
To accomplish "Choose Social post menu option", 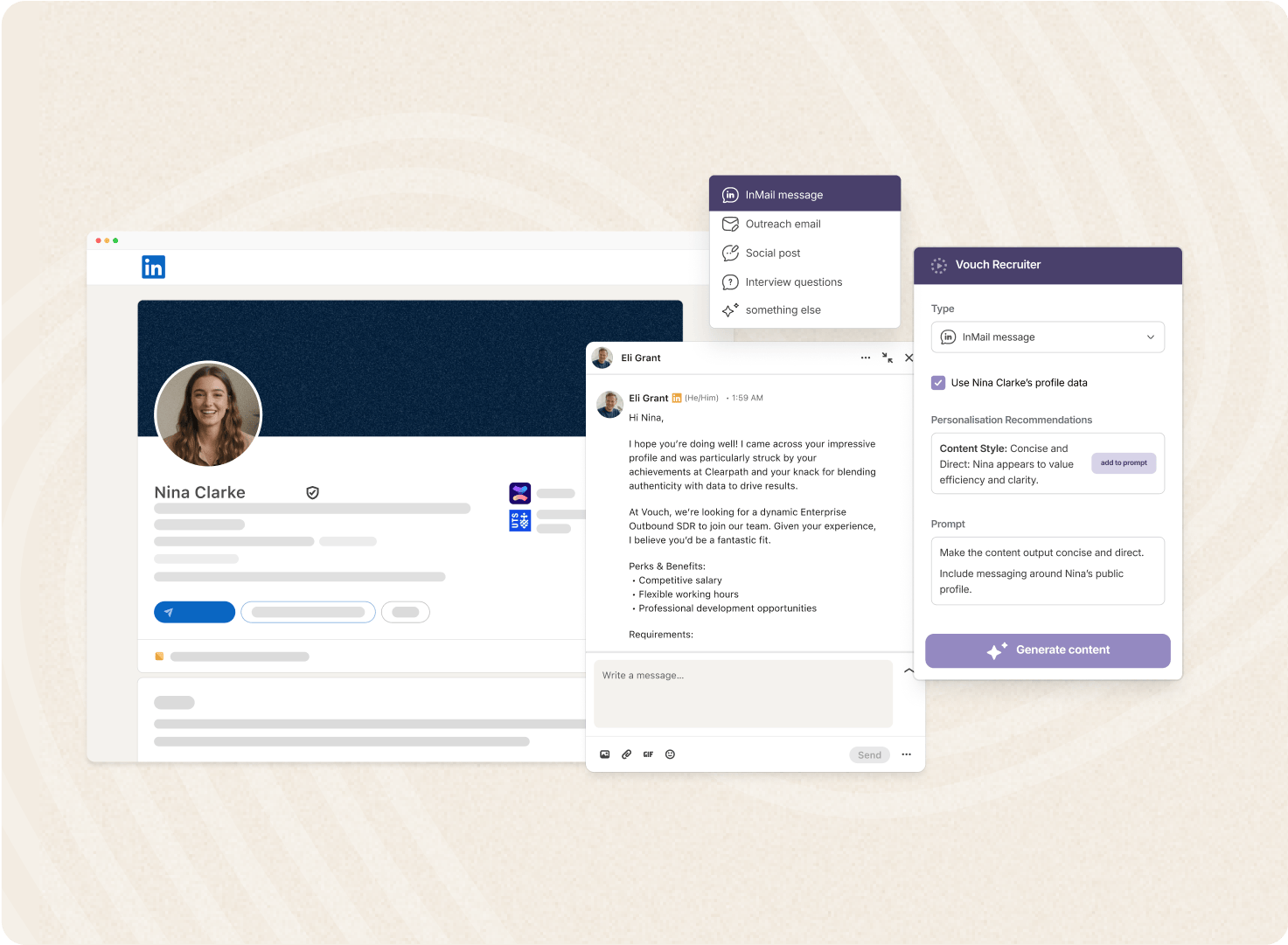I will (804, 253).
